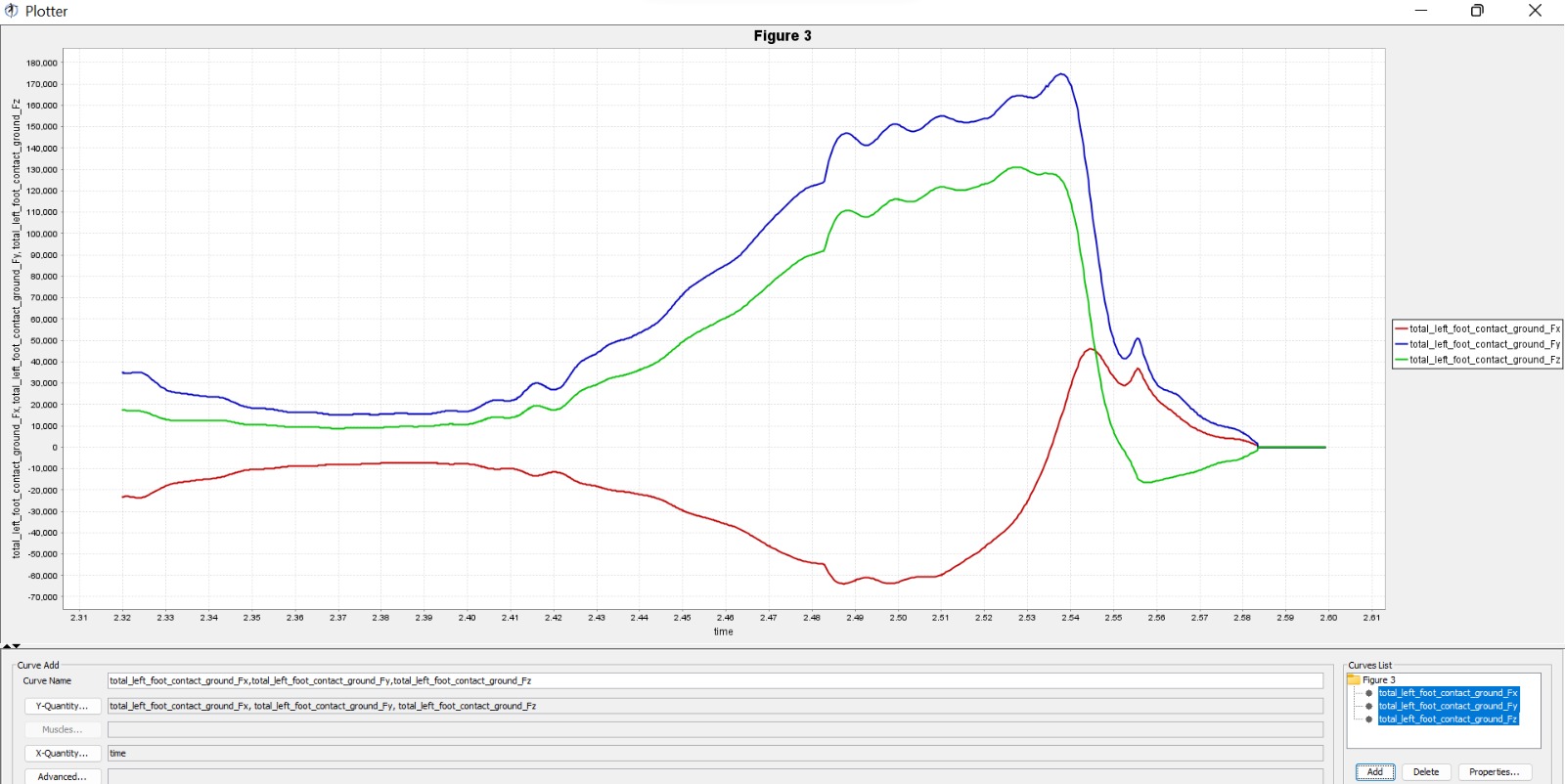Click the 0 y-axis tick label
The image size is (1565, 784).
tap(55, 448)
